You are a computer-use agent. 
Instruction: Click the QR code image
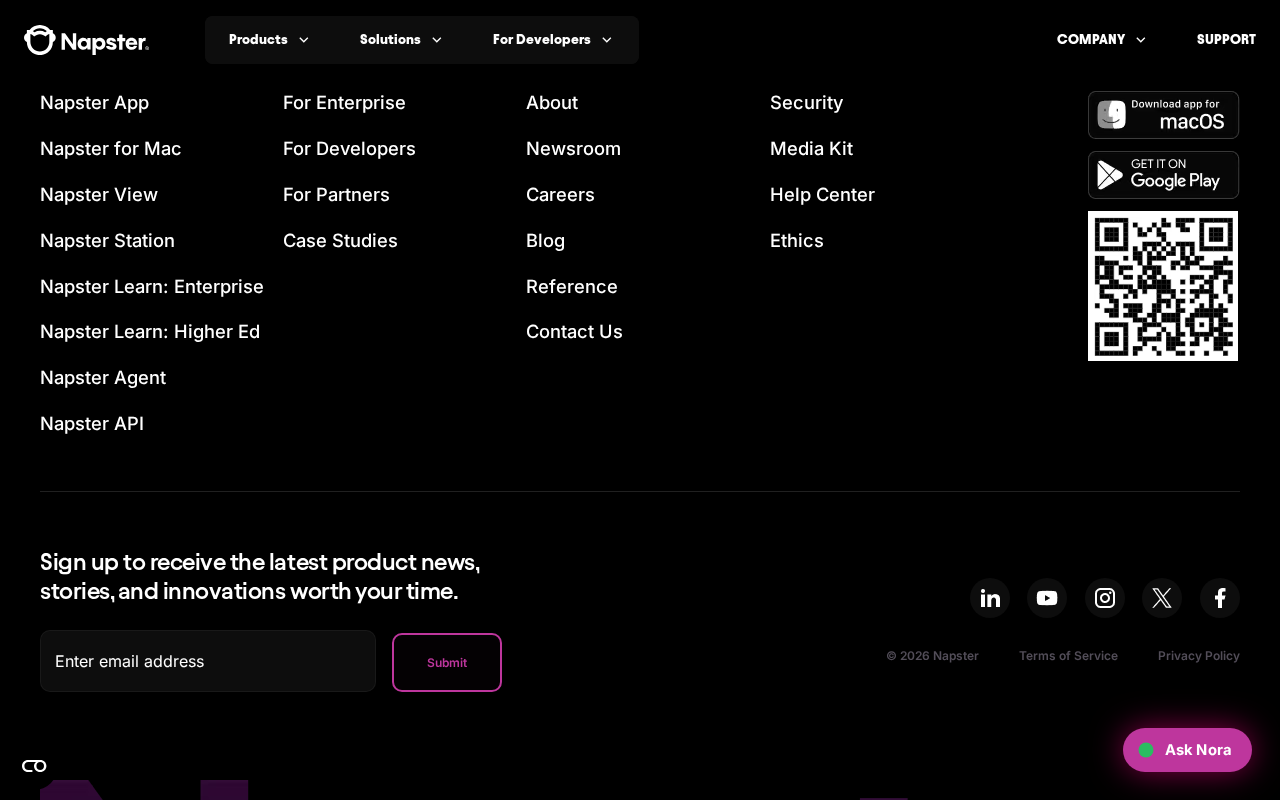1163,286
